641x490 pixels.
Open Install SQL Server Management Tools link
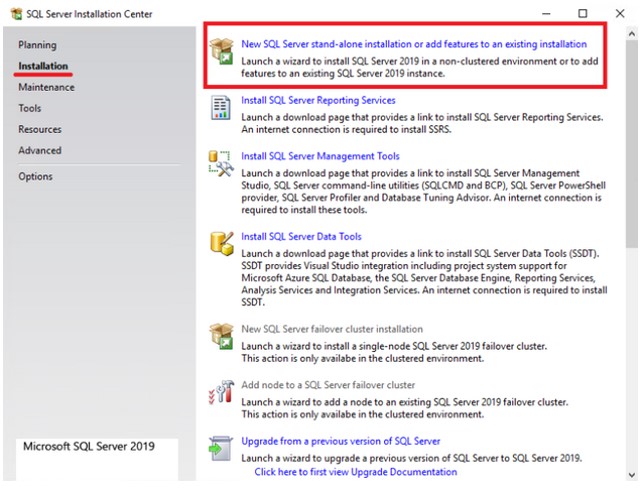tap(320, 156)
